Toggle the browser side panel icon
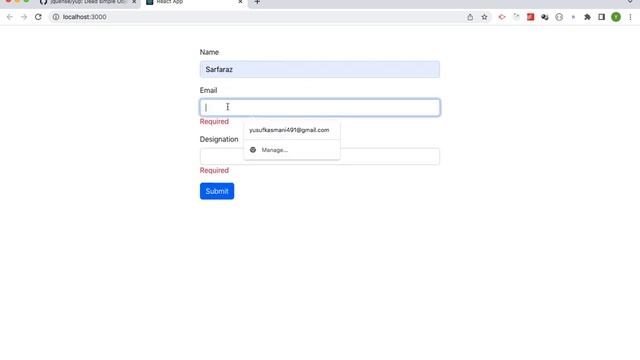This screenshot has width=640, height=360. (601, 17)
